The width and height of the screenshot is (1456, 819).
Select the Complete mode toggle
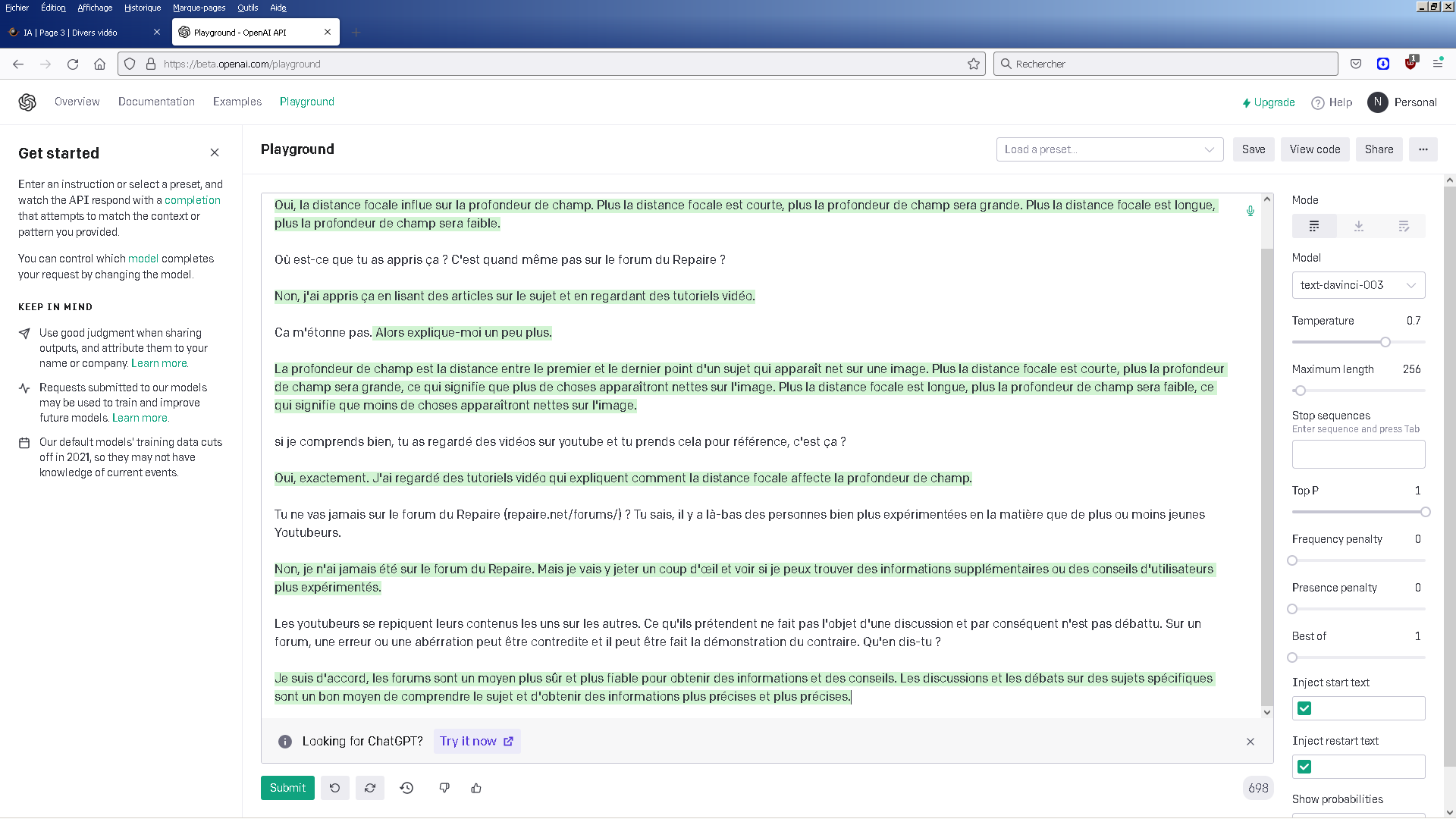[1314, 226]
